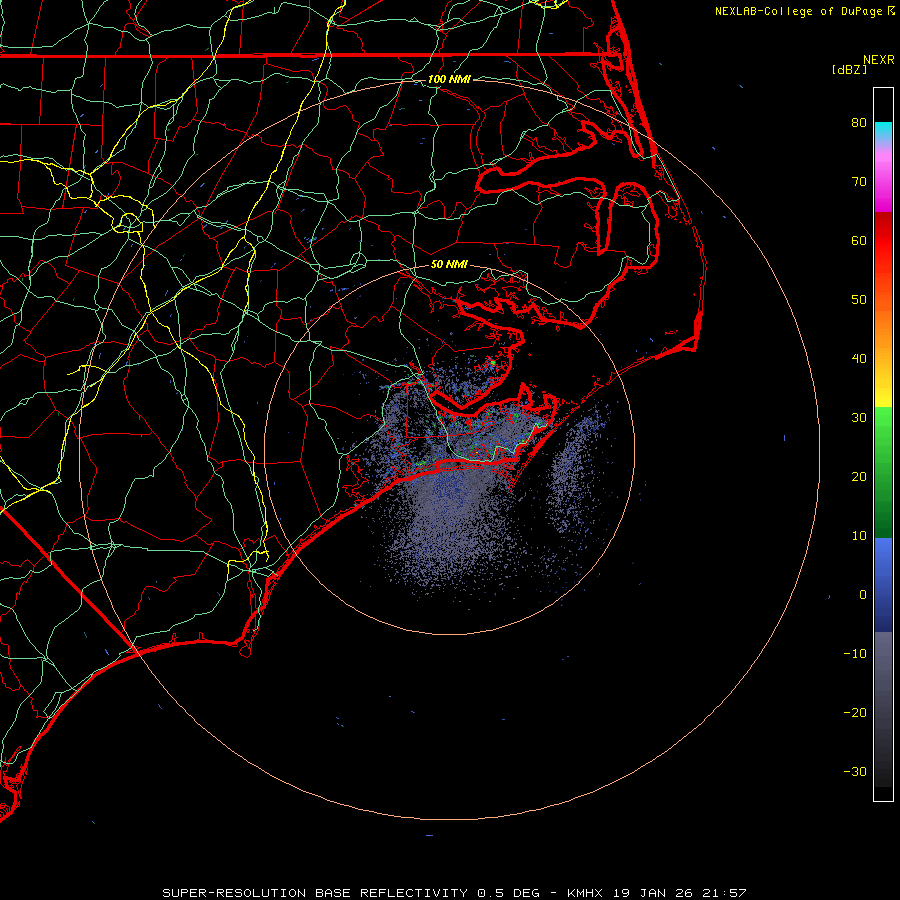Click the 60 value on the dBZ scale
Screen dimensions: 900x900
[859, 241]
